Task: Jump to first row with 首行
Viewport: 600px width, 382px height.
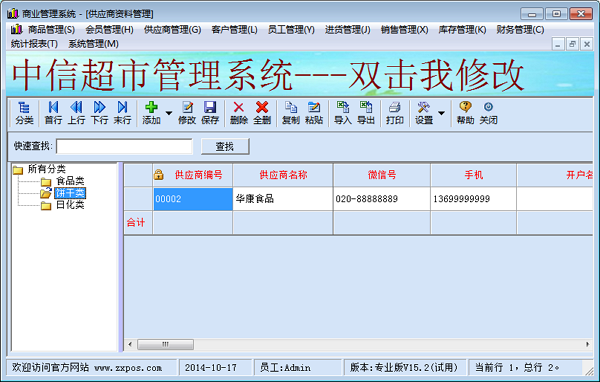Action: point(53,113)
